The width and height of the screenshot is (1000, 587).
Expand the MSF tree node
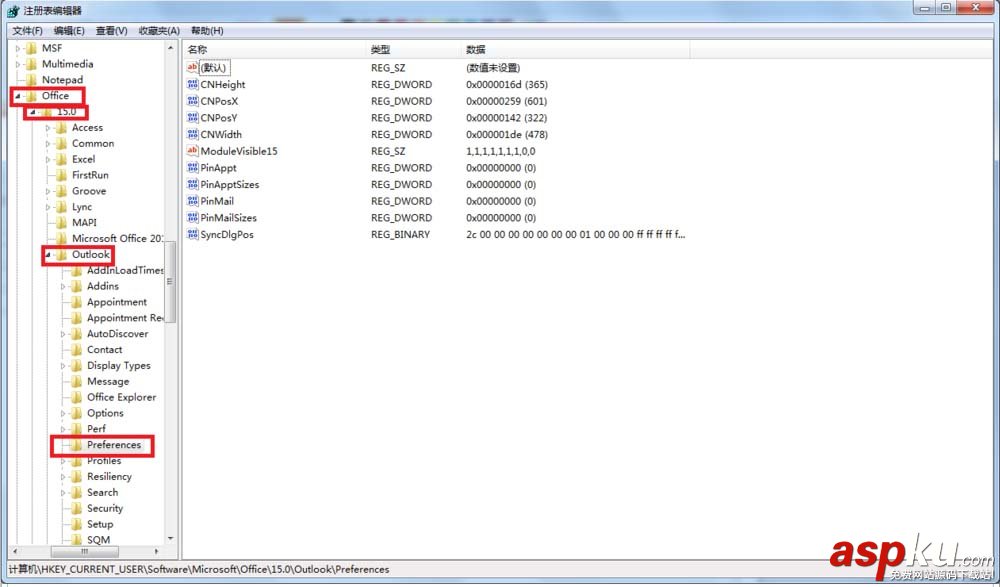[17, 47]
